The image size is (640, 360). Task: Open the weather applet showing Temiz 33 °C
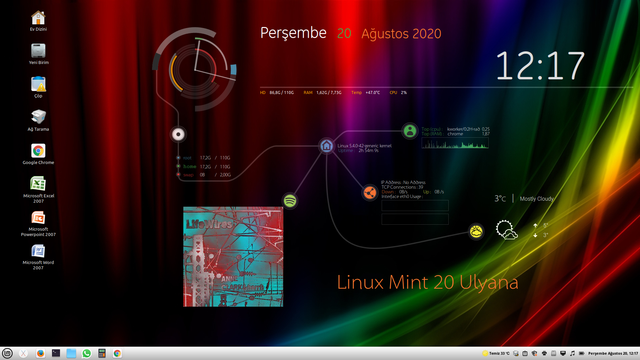tap(496, 353)
